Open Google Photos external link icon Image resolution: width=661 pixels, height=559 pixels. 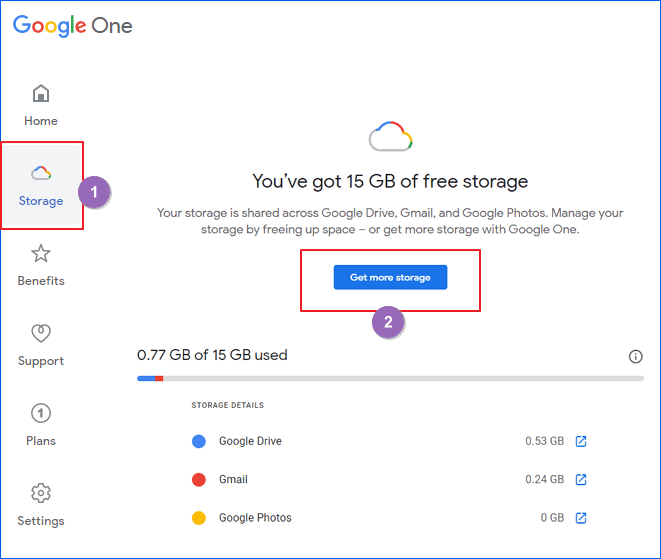[581, 518]
